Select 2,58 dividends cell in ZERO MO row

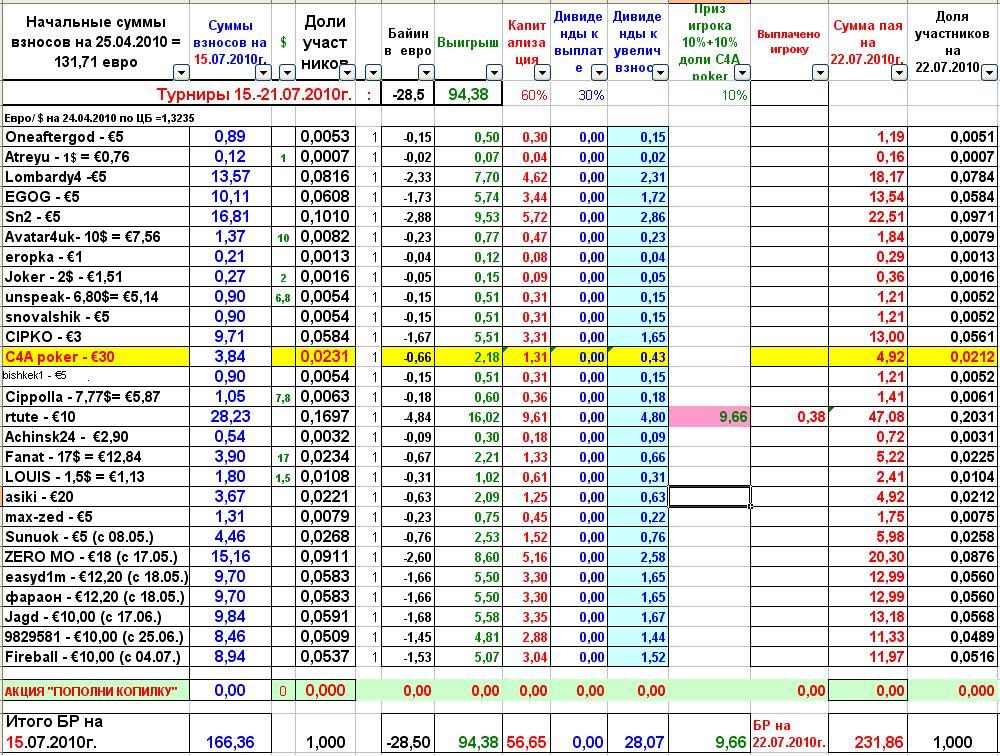[638, 557]
